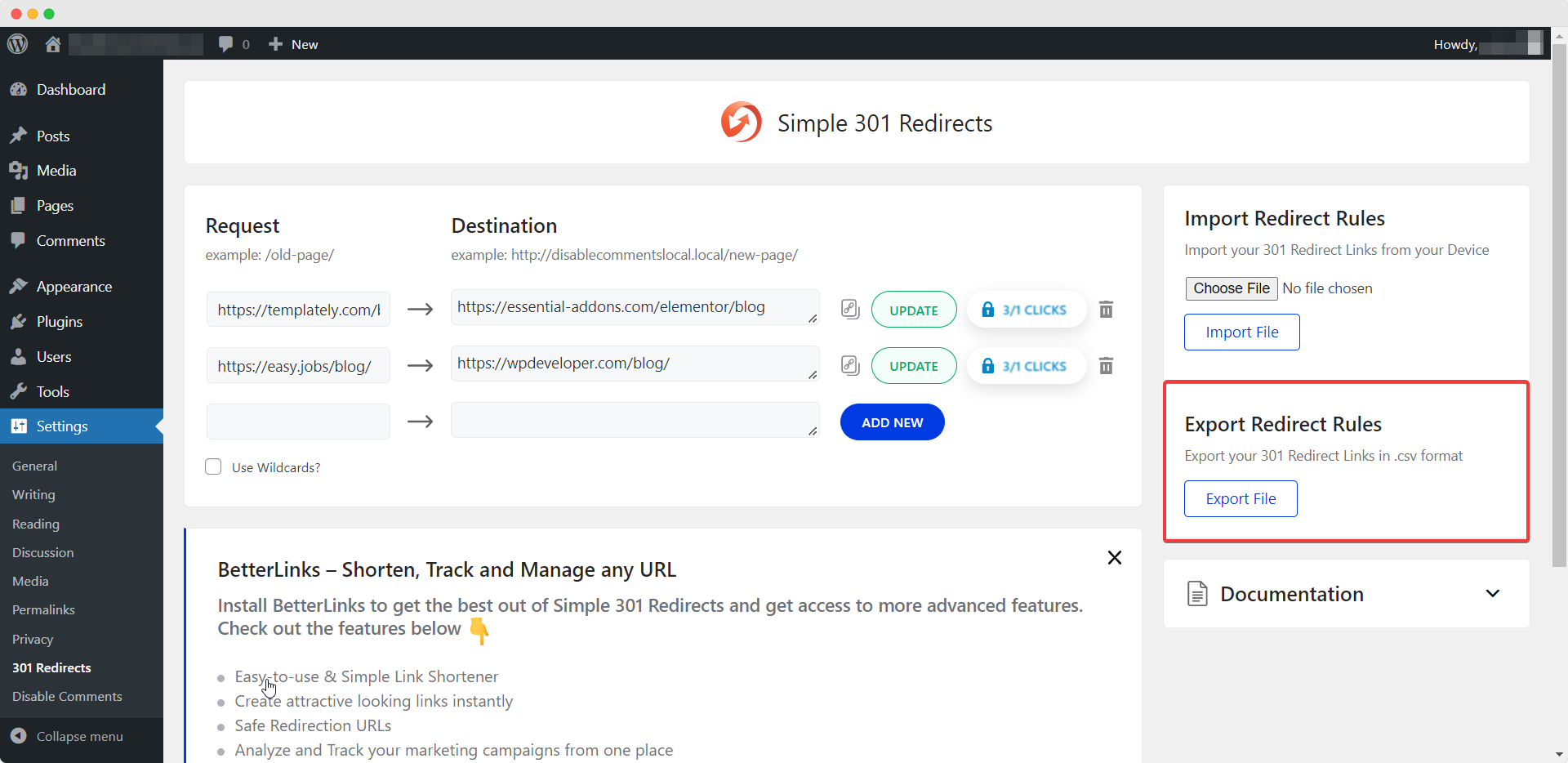Edit the templately.com request field
The image size is (1568, 763).
click(298, 310)
